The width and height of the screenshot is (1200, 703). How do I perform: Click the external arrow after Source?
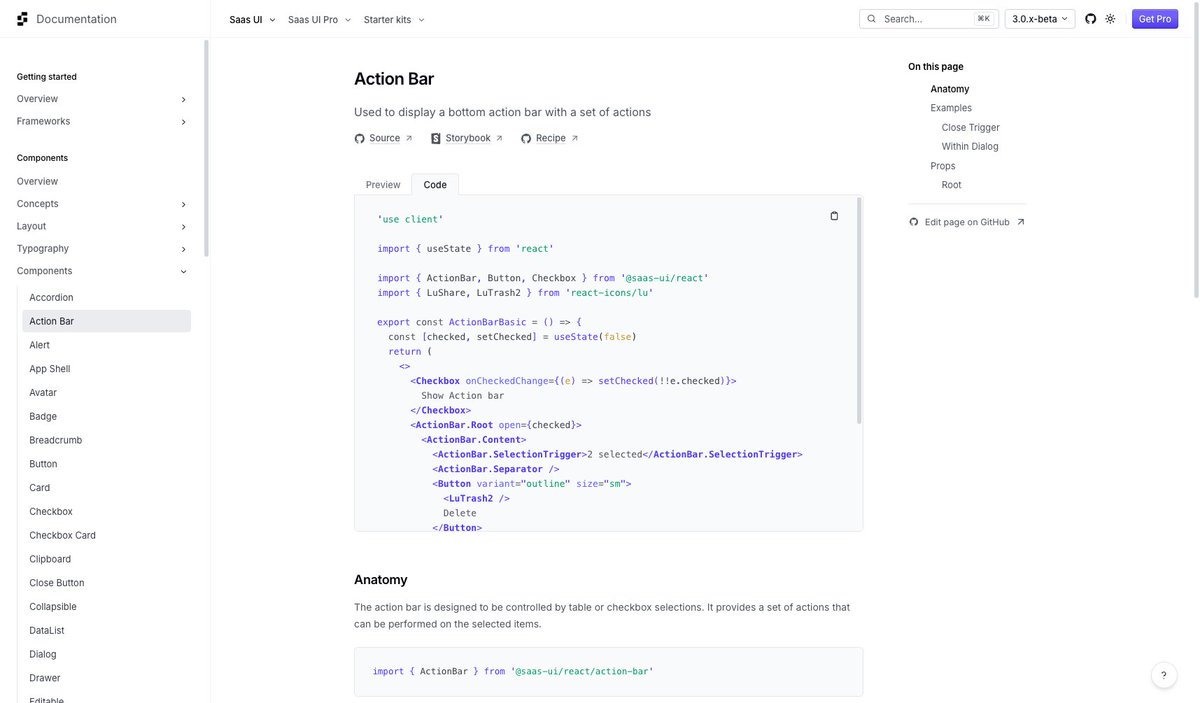409,138
